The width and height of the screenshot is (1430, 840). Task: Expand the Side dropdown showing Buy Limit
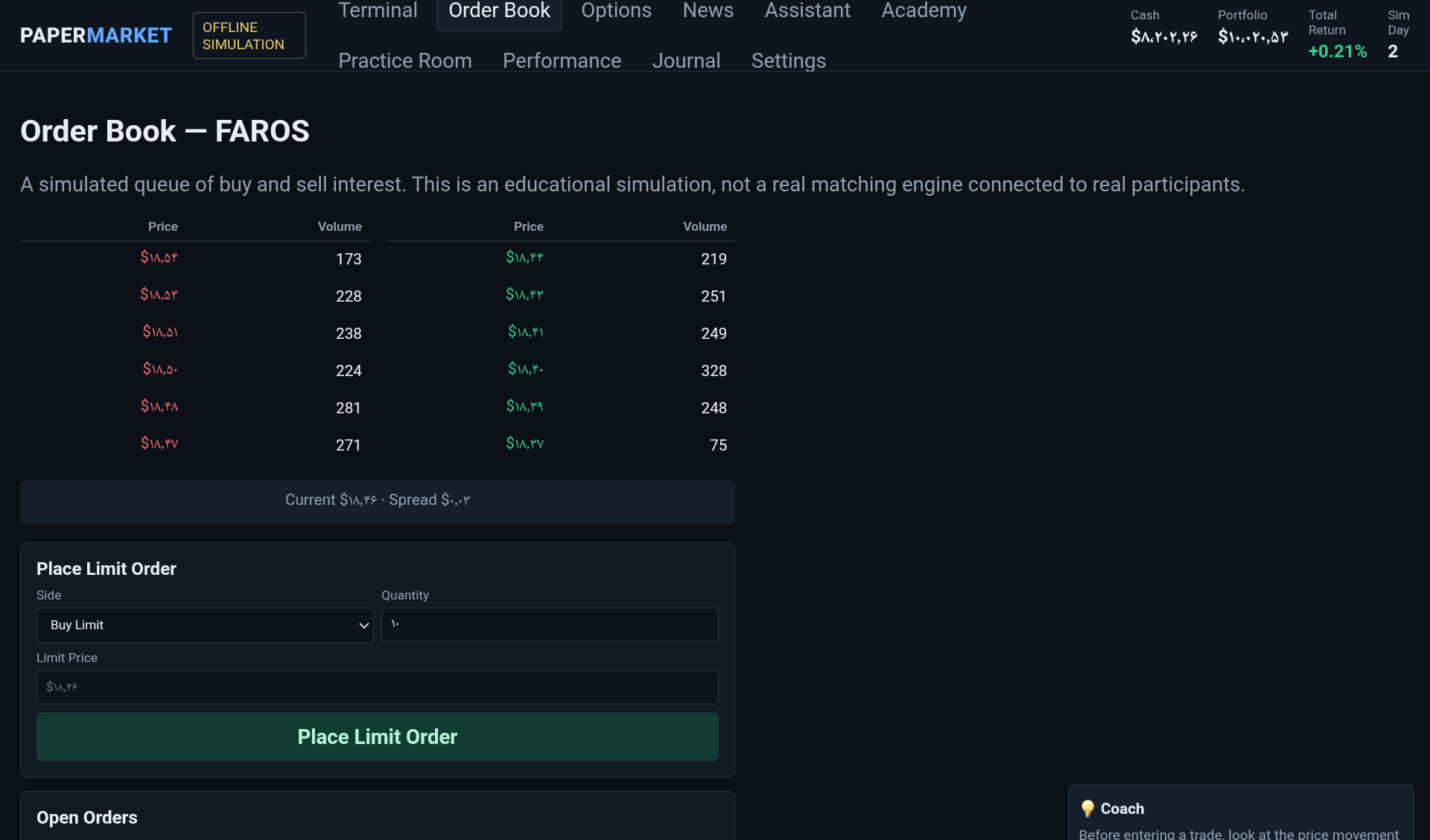coord(205,626)
